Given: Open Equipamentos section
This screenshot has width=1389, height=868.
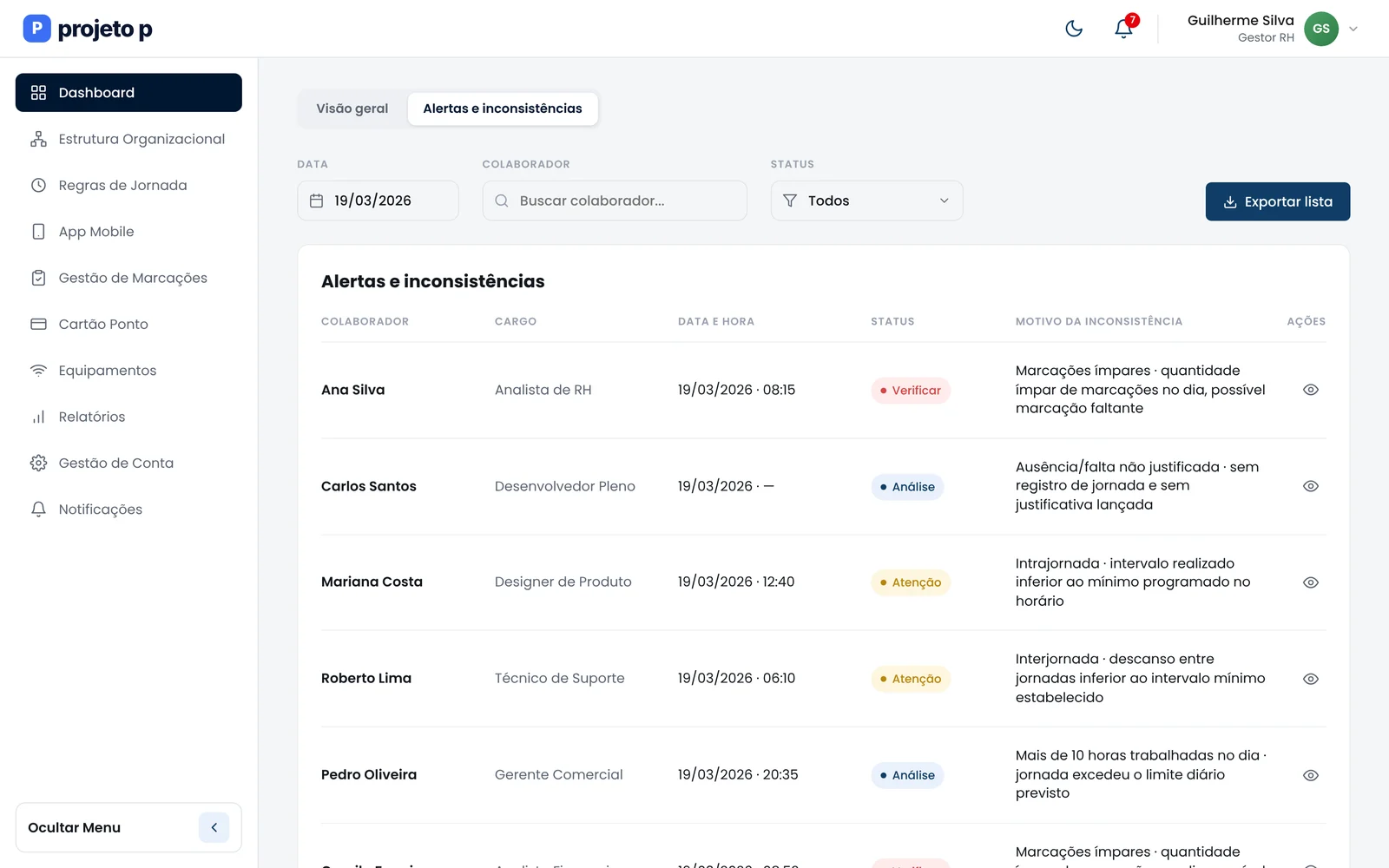Looking at the screenshot, I should point(128,371).
